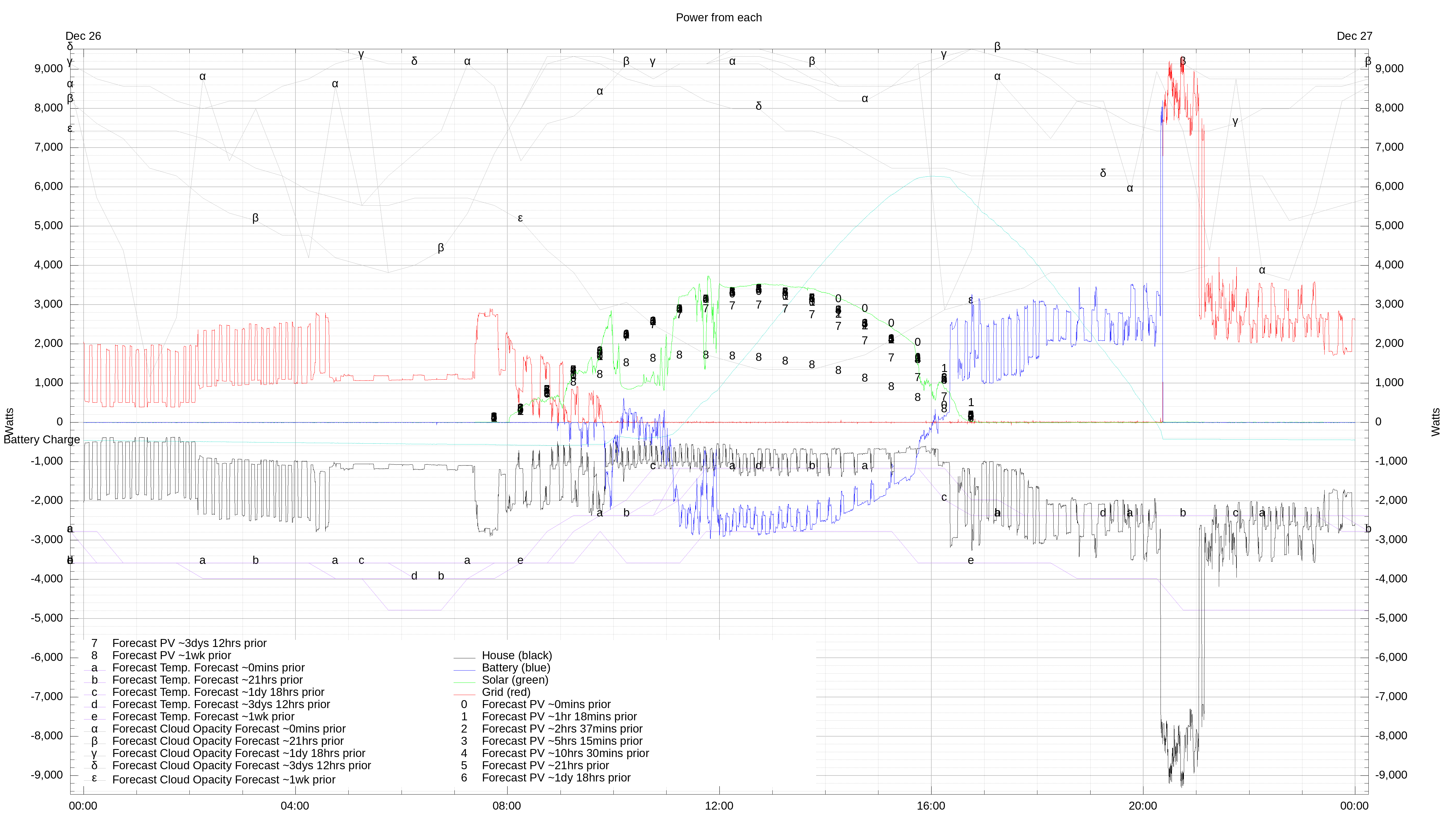The width and height of the screenshot is (1456, 819).
Task: Click the right-axis "-9,000" tick label
Action: coord(1391,775)
